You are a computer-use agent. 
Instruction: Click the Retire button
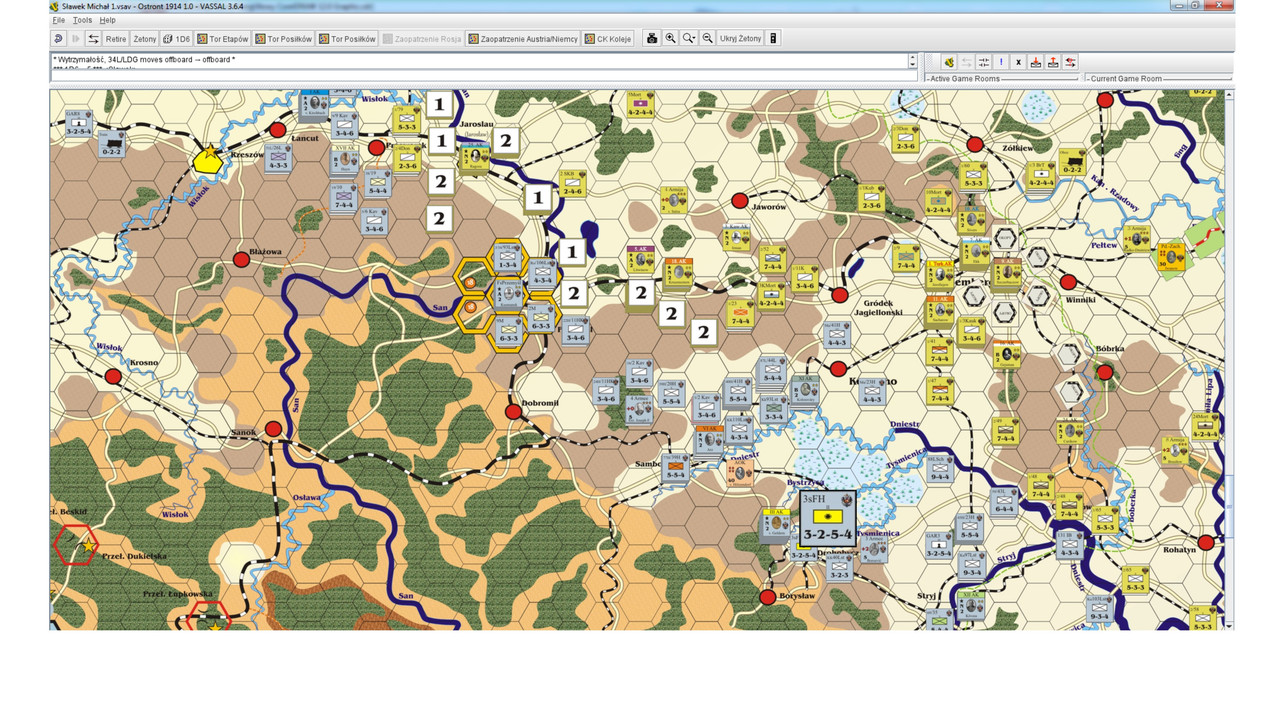pos(116,39)
